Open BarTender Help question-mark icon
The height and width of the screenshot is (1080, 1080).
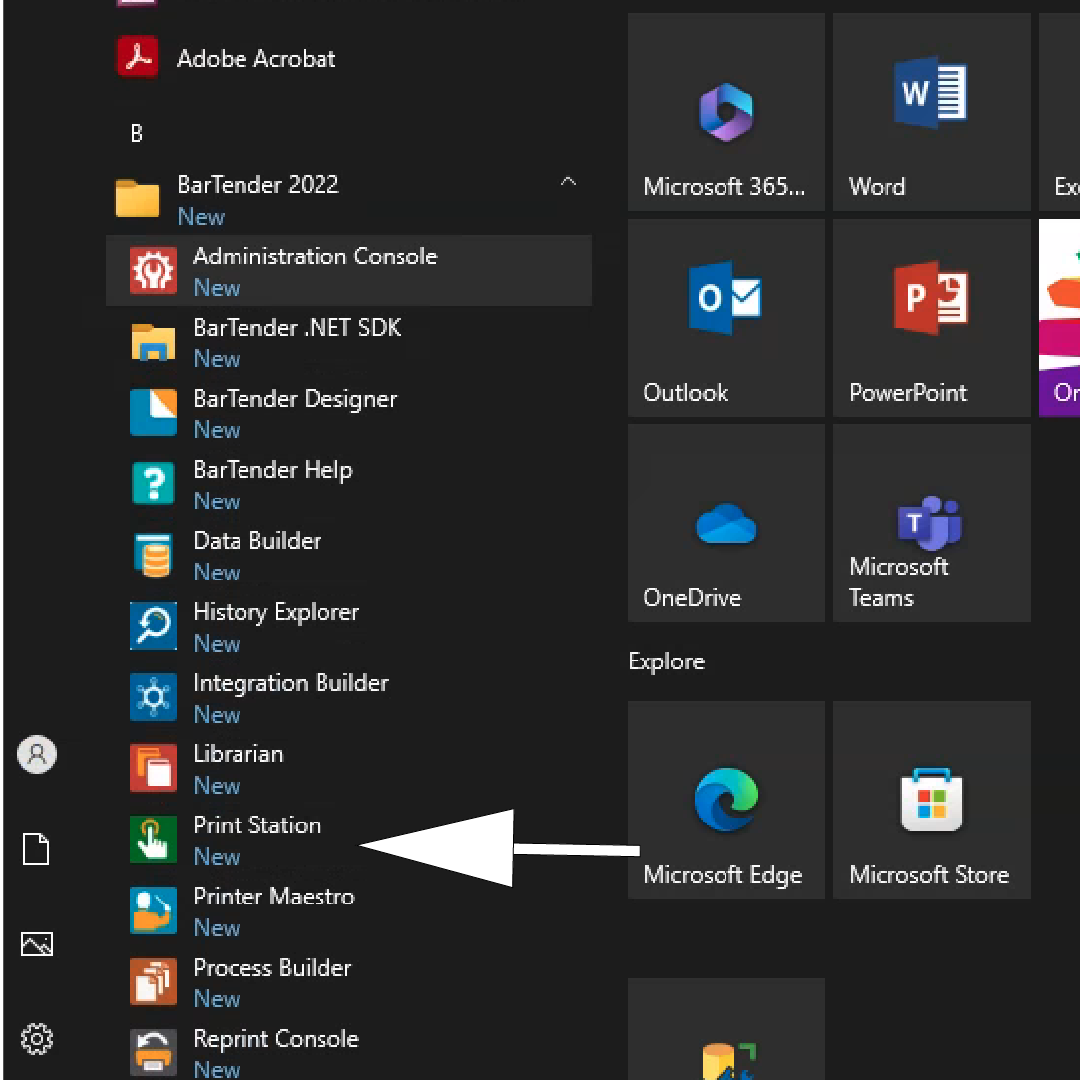pyautogui.click(x=153, y=484)
